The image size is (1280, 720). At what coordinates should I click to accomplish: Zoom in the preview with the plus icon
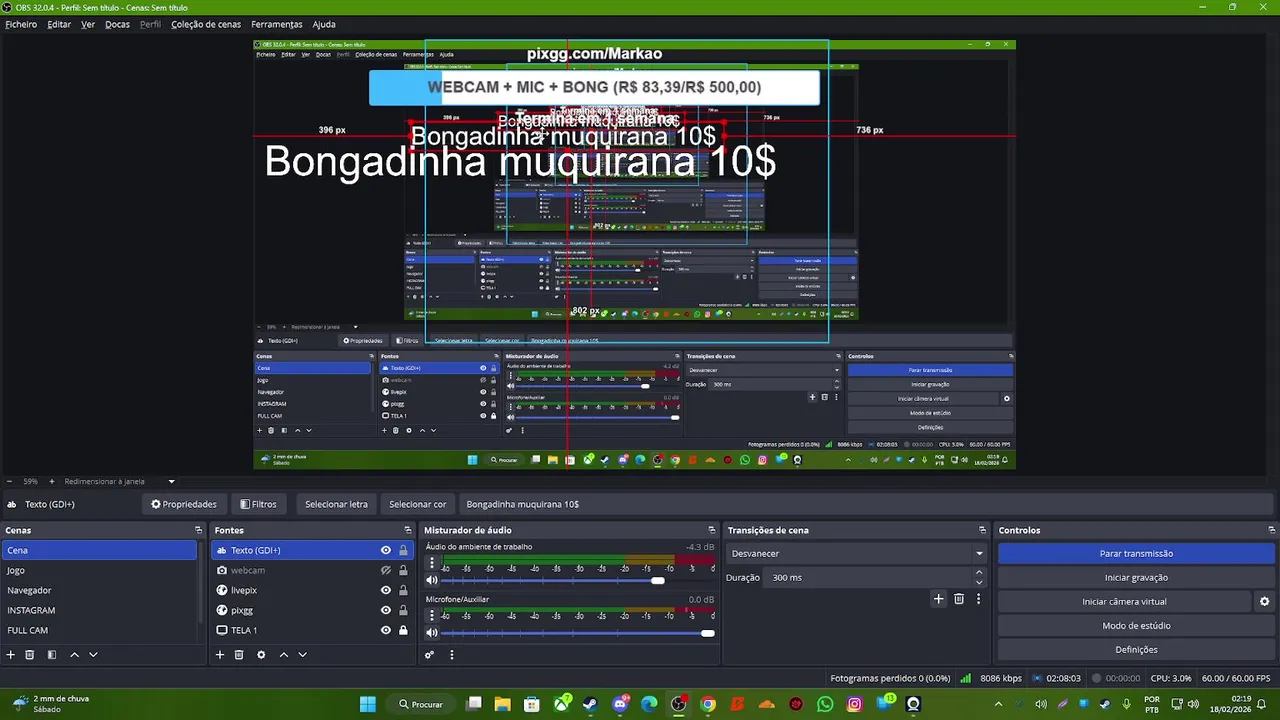[52, 481]
